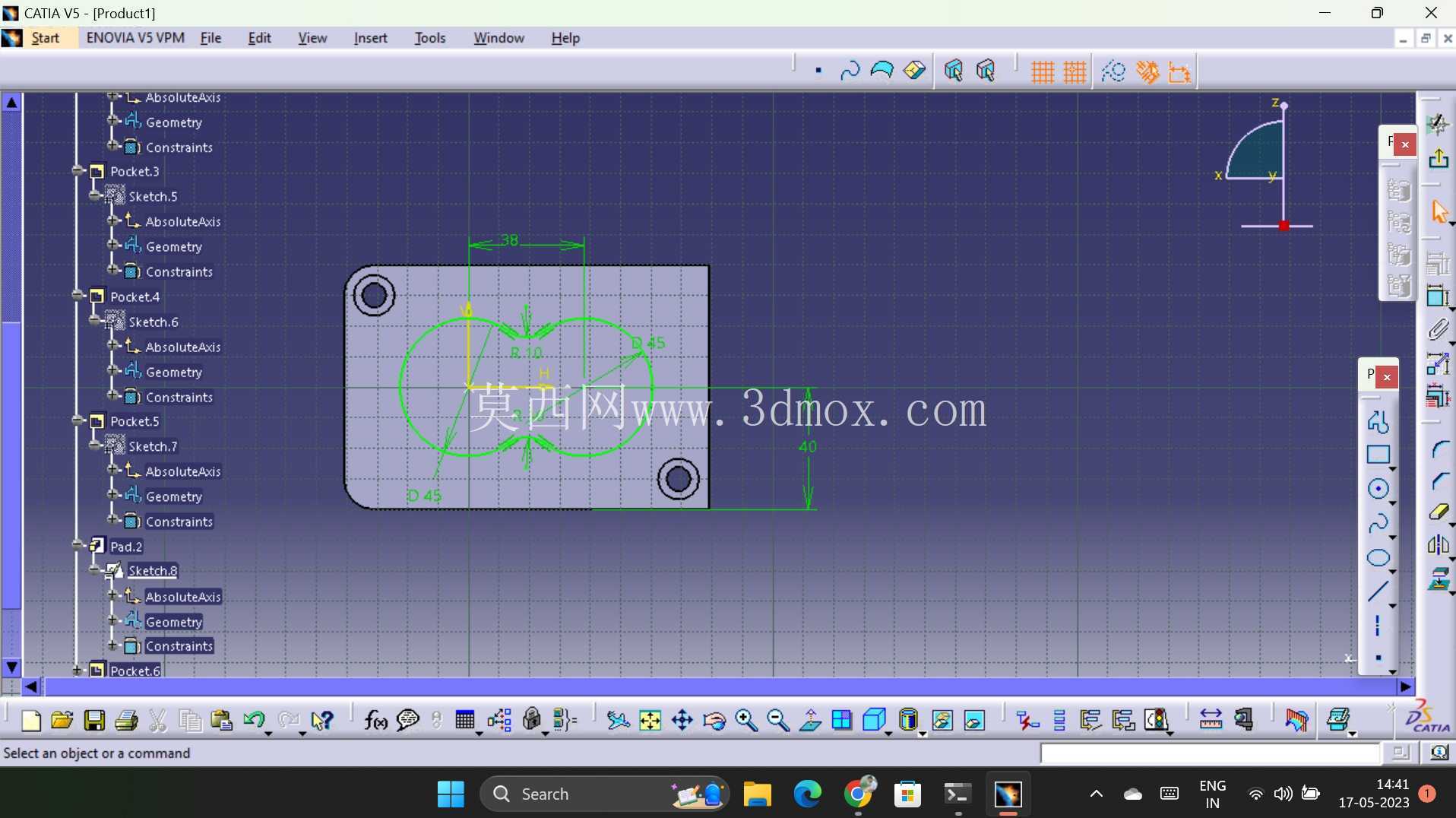Toggle Snap to Point grid
Screen dimensions: 1456x818
click(1075, 71)
